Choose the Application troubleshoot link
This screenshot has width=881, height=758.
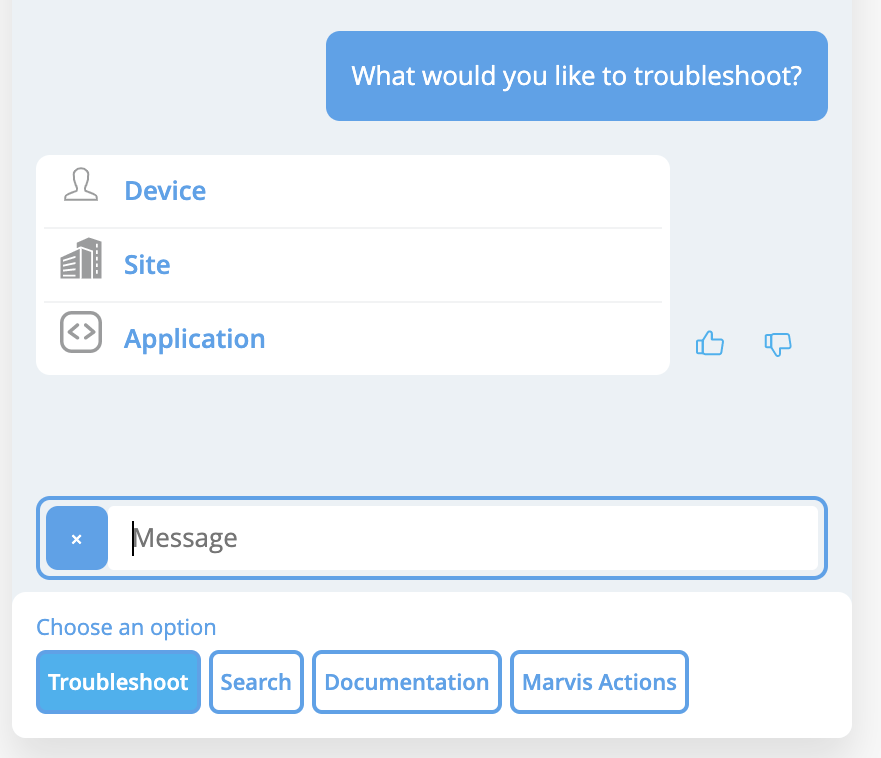(x=194, y=339)
